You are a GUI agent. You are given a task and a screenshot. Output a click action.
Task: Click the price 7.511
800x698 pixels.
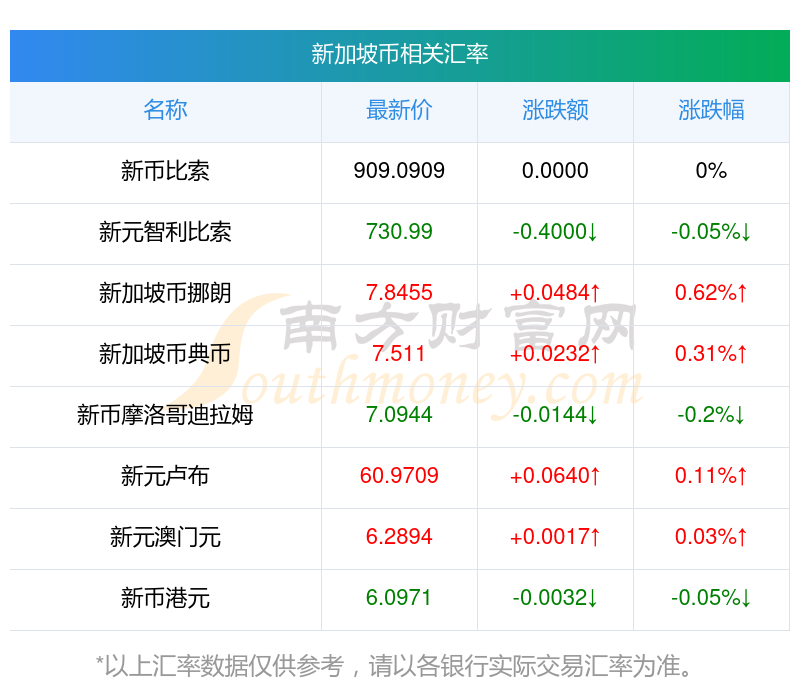(399, 354)
